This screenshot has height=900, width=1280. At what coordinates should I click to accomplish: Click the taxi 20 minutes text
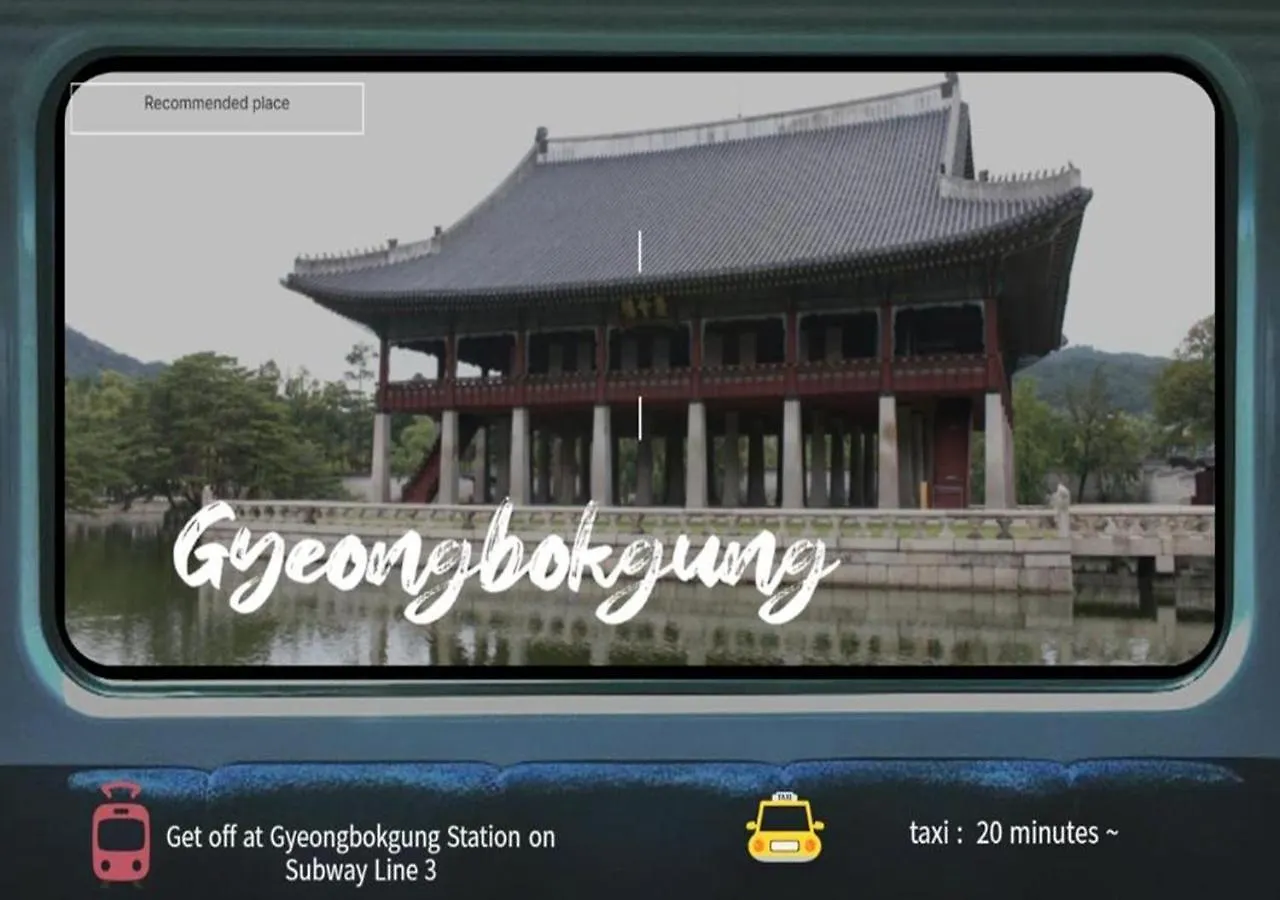click(1013, 833)
